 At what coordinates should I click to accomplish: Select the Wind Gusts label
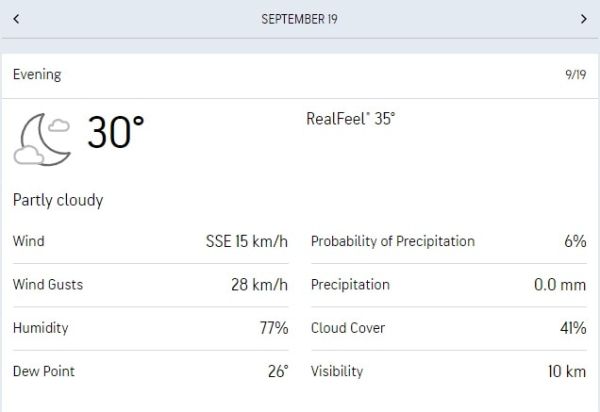(48, 285)
